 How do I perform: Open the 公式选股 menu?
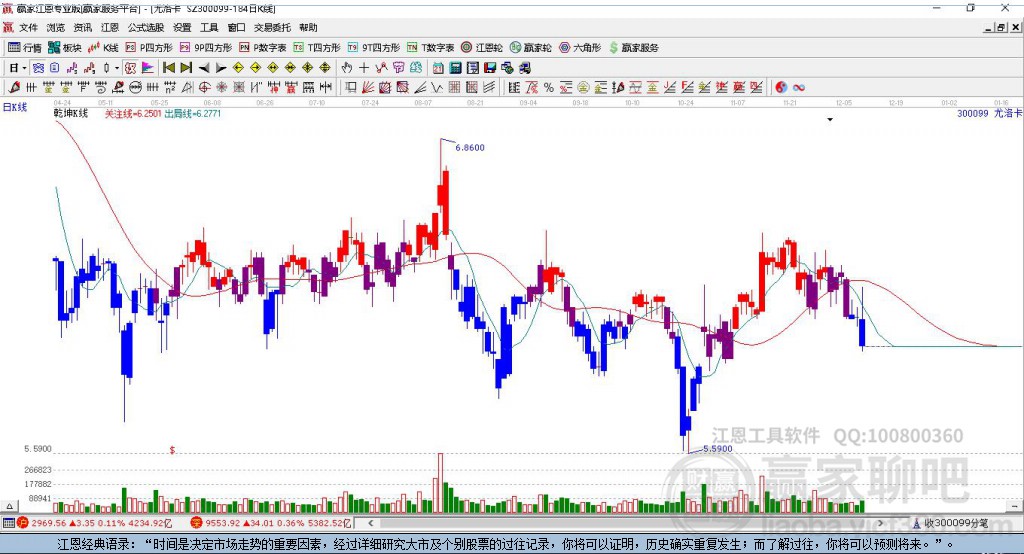point(146,27)
